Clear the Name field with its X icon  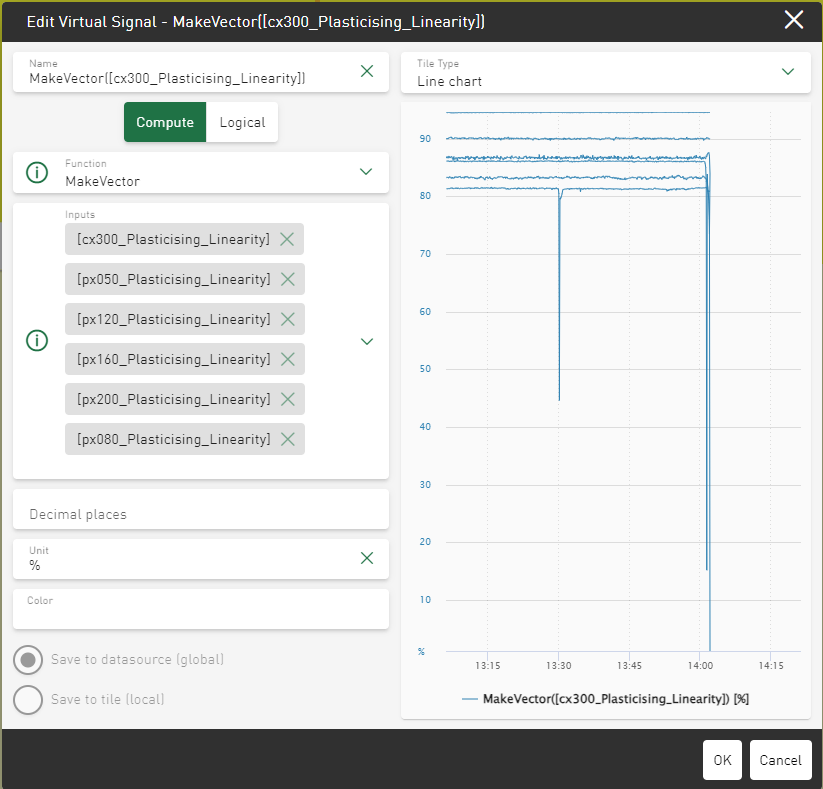(367, 71)
